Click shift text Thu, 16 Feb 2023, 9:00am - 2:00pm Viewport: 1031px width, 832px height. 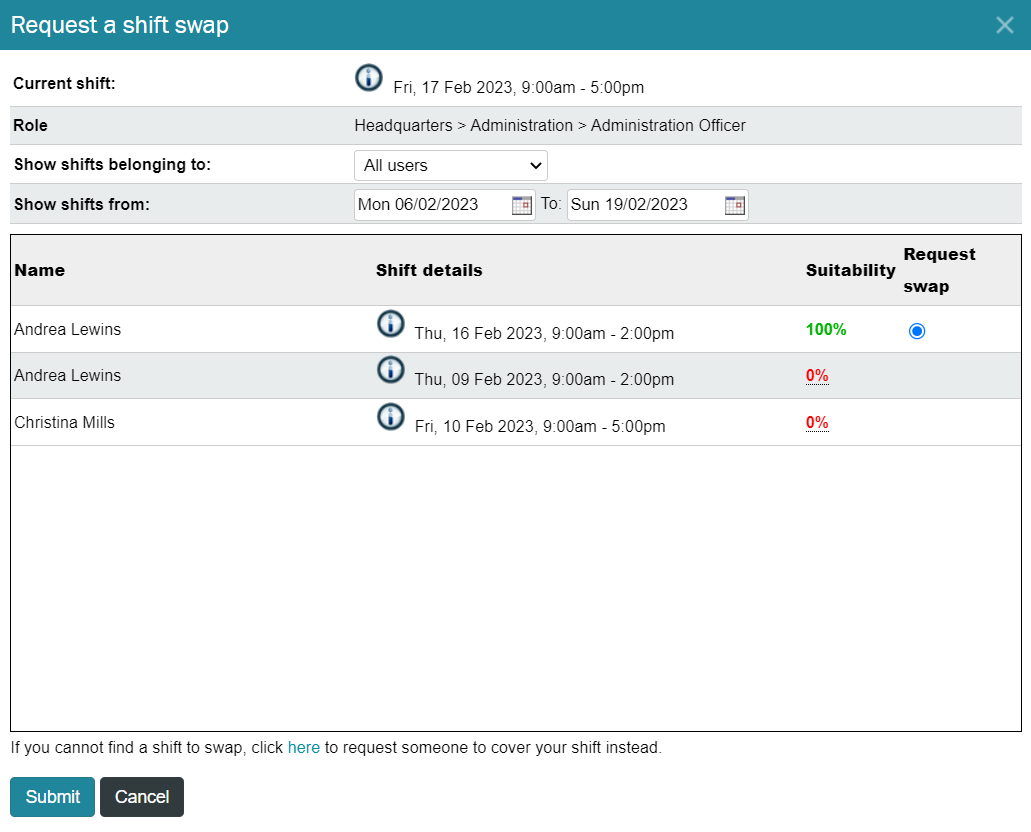click(x=544, y=333)
